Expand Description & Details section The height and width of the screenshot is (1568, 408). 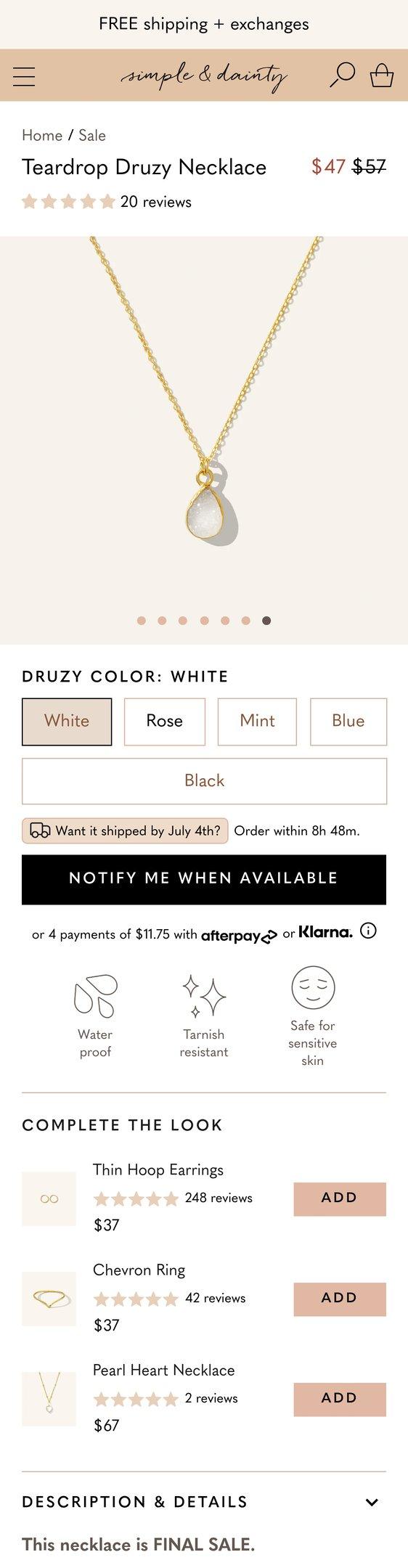204,1502
